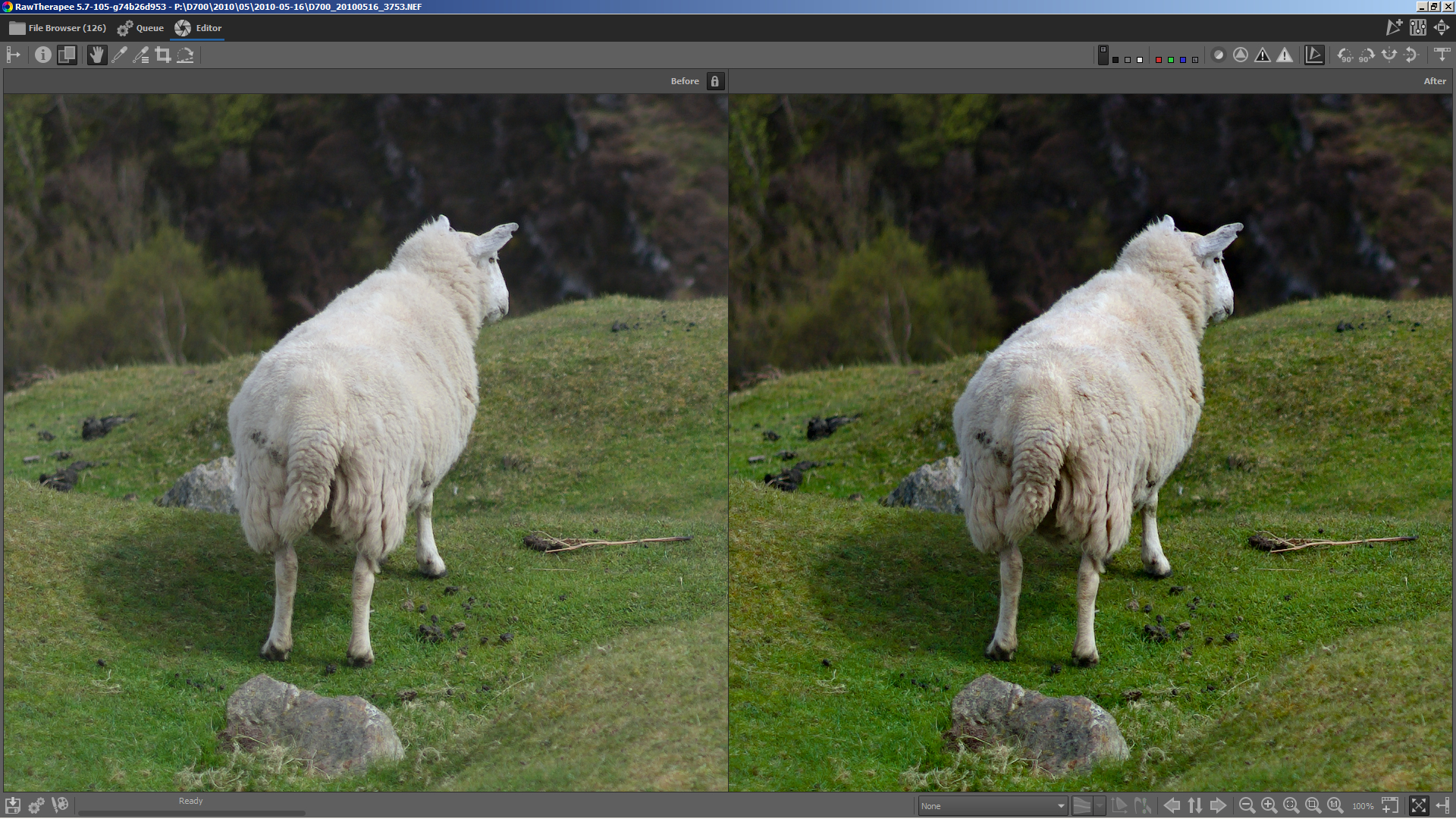Set the white preview background swatch
This screenshot has height=819, width=1456.
click(1140, 59)
